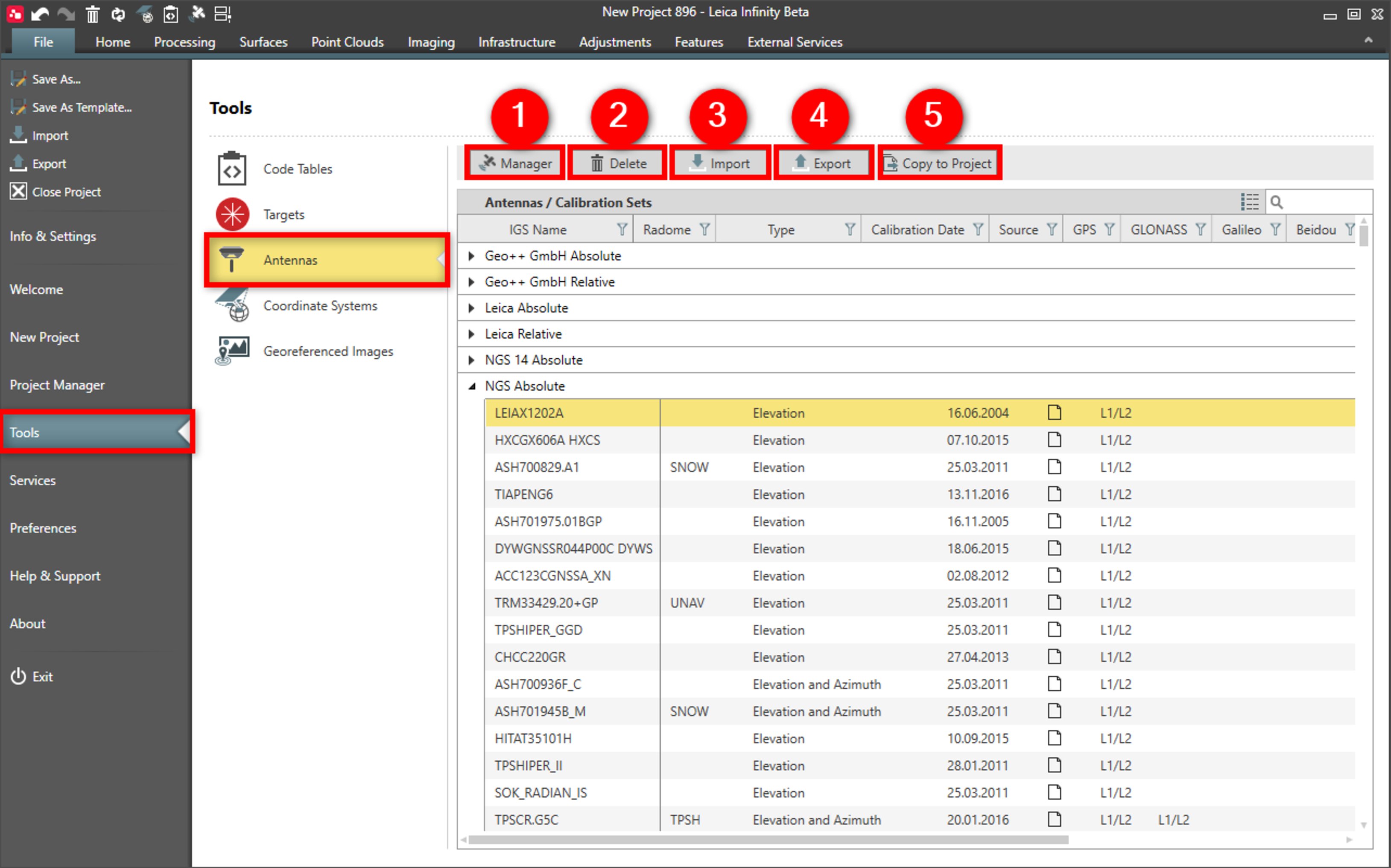Click the Radome column filter icon

pos(704,230)
